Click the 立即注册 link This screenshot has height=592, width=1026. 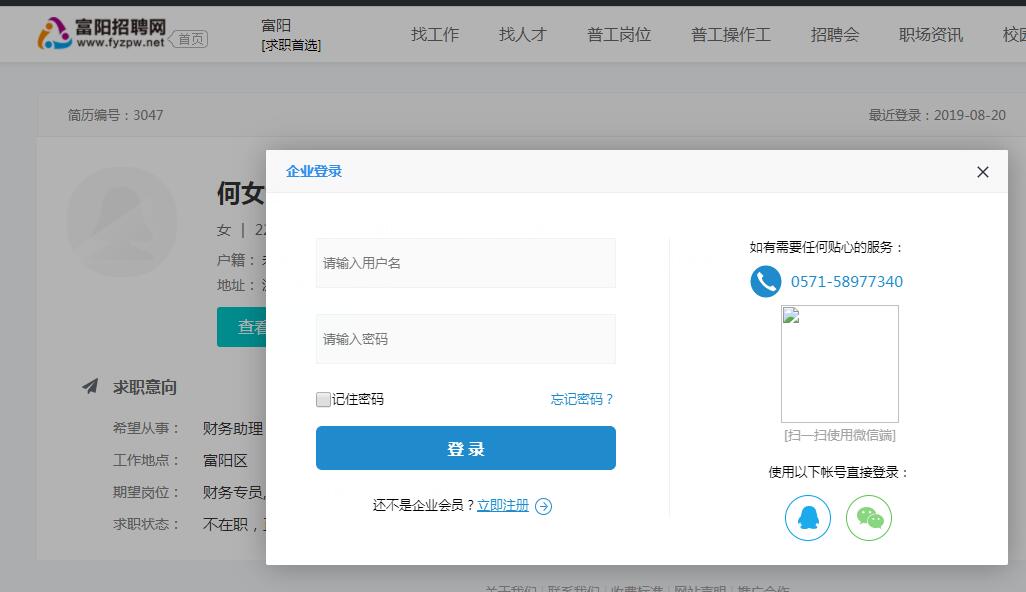(502, 505)
